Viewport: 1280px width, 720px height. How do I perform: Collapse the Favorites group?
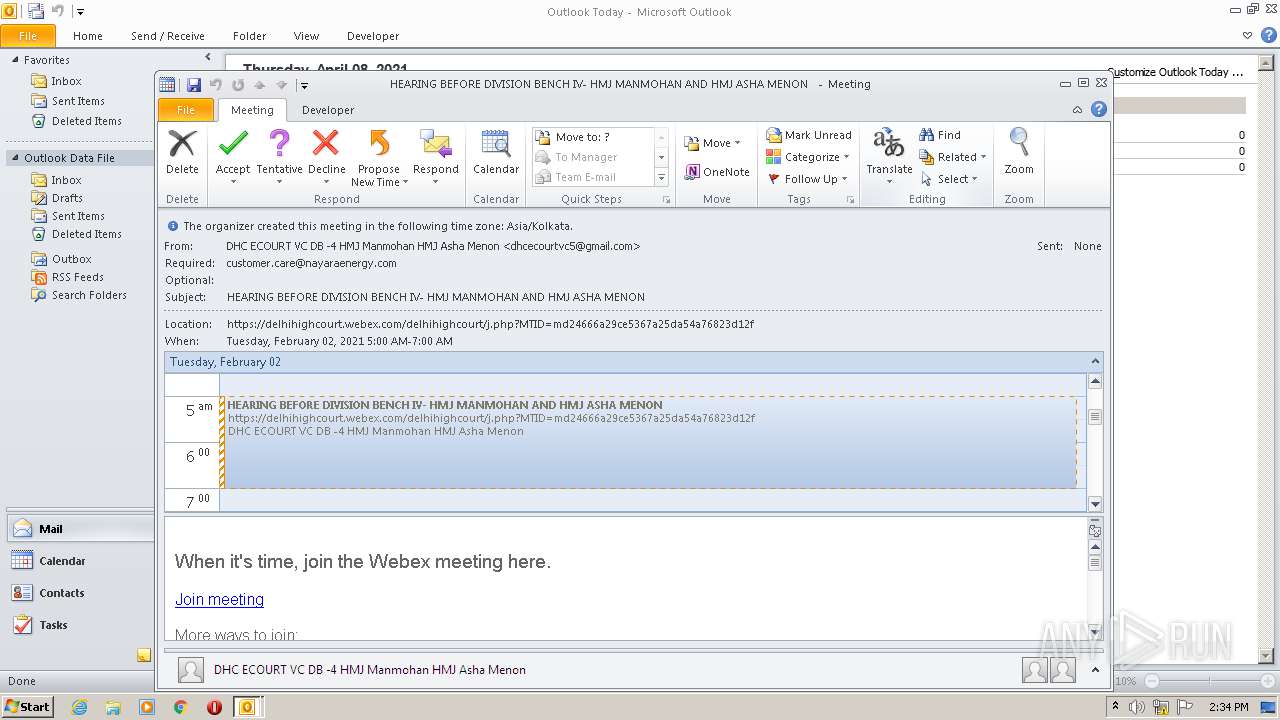tap(15, 60)
